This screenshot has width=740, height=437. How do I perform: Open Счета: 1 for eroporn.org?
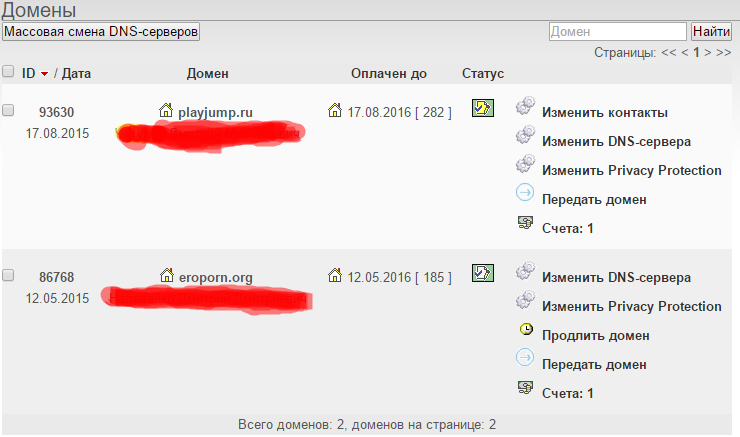(x=567, y=393)
